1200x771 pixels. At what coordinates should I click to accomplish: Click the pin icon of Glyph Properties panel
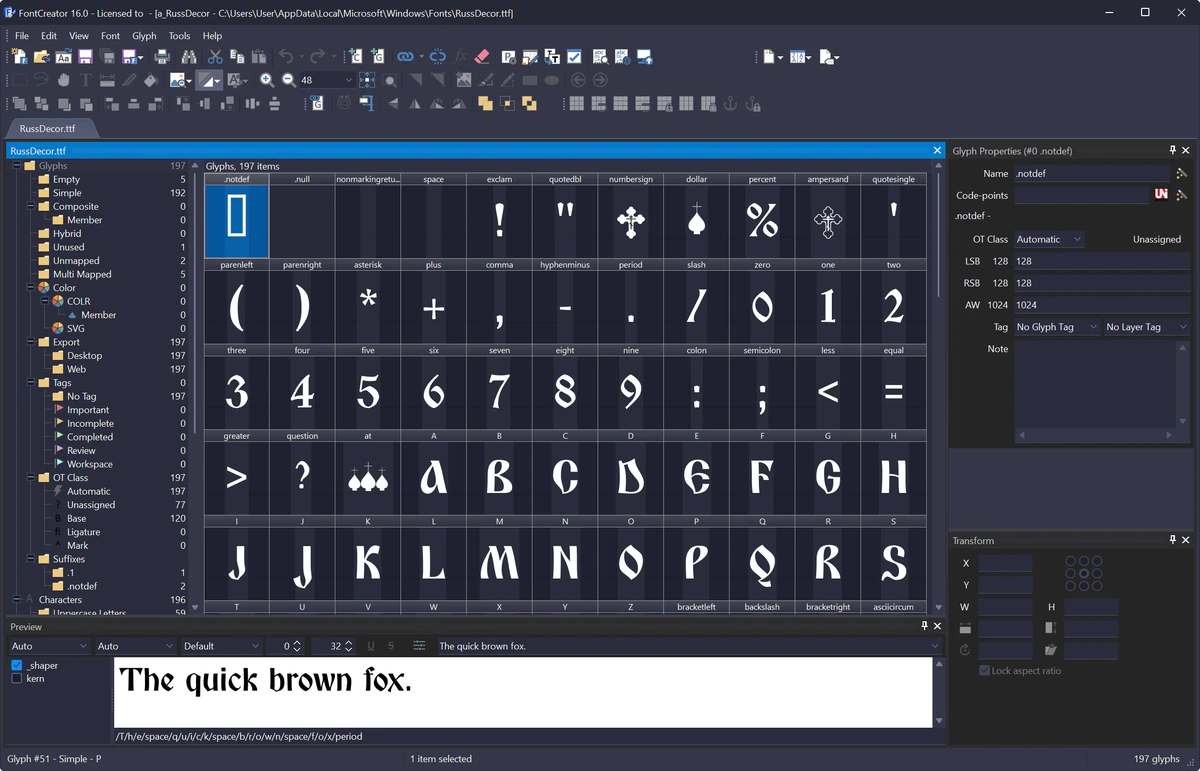coord(1173,150)
